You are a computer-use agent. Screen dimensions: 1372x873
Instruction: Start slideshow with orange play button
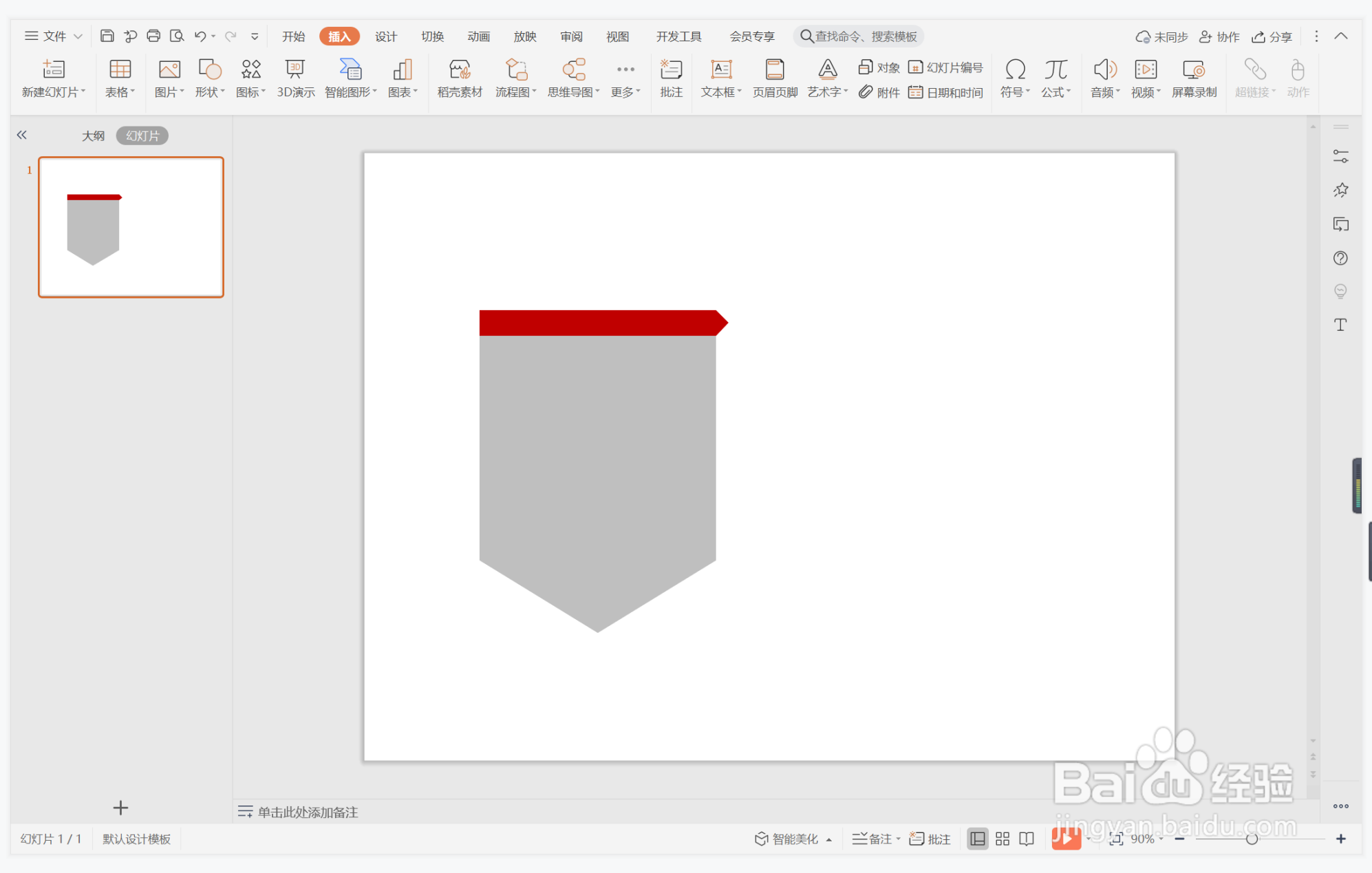point(1066,839)
